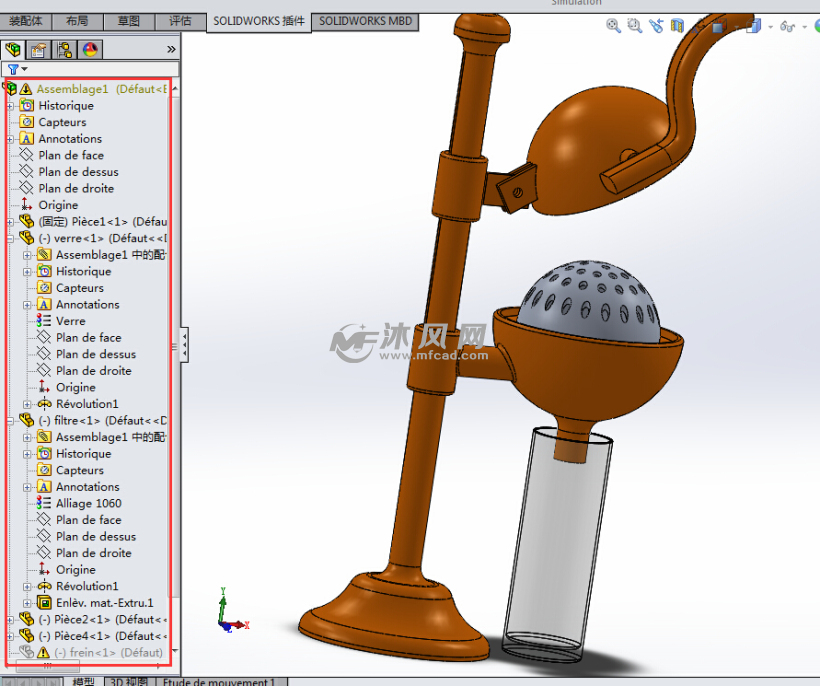
Task: Select the Zoom to Area tool
Action: [x=635, y=25]
